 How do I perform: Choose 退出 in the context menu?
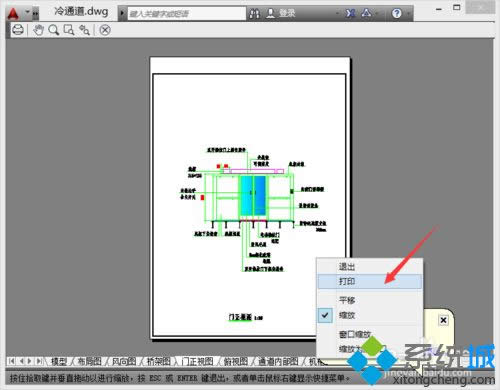[x=370, y=267]
